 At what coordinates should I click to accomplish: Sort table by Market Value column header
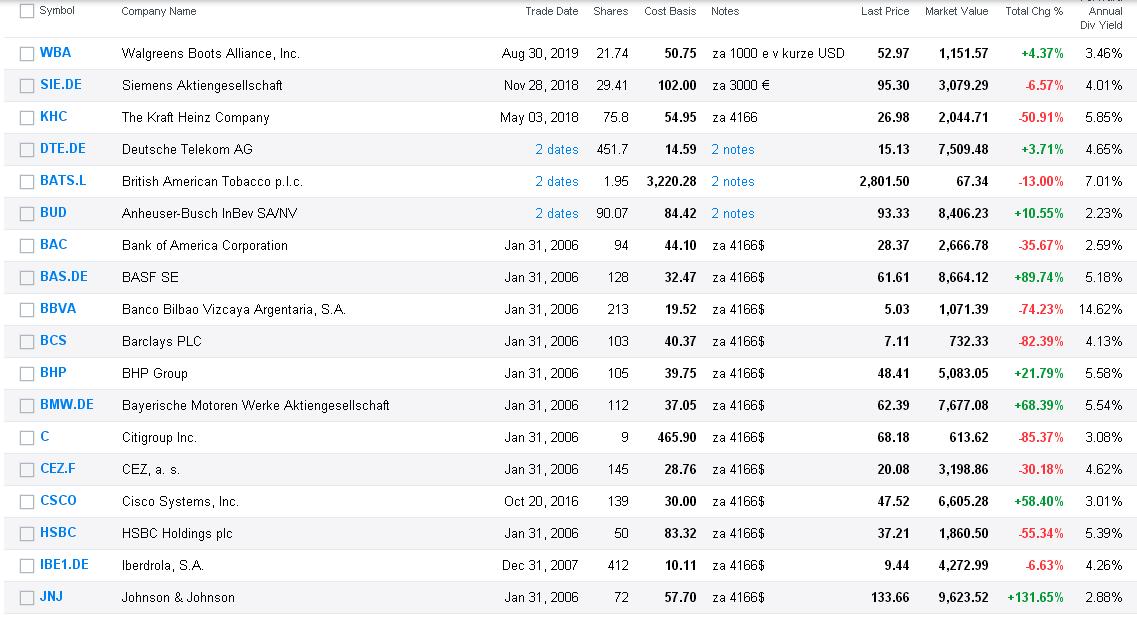pos(956,11)
